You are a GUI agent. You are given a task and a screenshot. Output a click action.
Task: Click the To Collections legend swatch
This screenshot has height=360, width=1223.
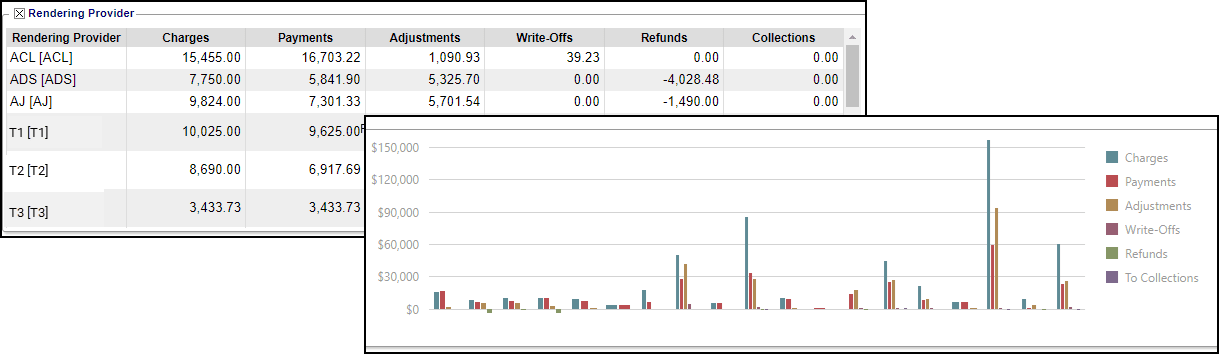point(1112,278)
